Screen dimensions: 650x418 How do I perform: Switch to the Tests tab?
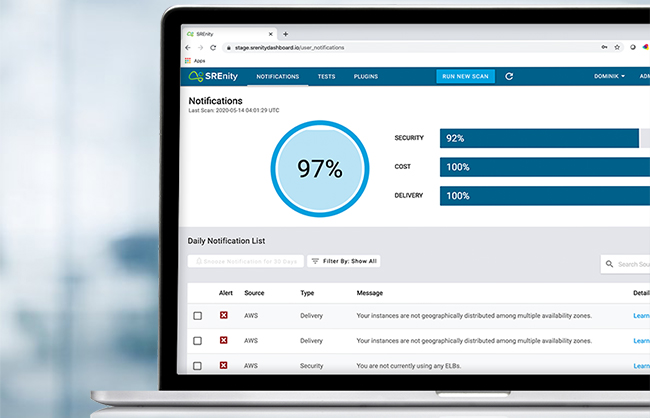pyautogui.click(x=326, y=76)
